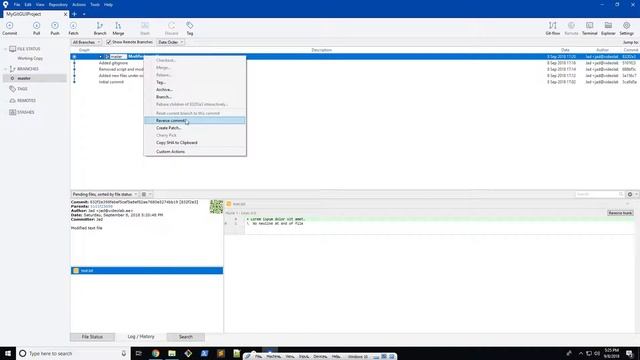Open Terminal from the toolbar
This screenshot has width=640, height=360.
[589, 28]
